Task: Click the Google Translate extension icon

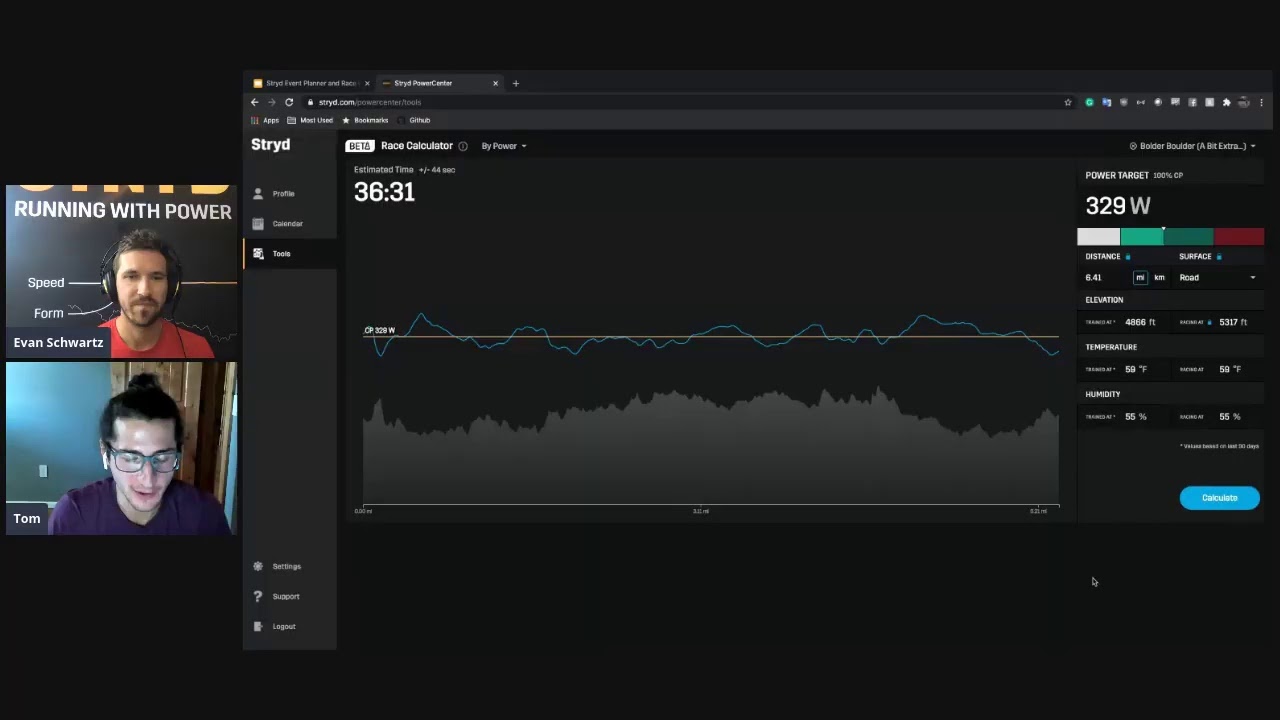Action: (x=1106, y=102)
